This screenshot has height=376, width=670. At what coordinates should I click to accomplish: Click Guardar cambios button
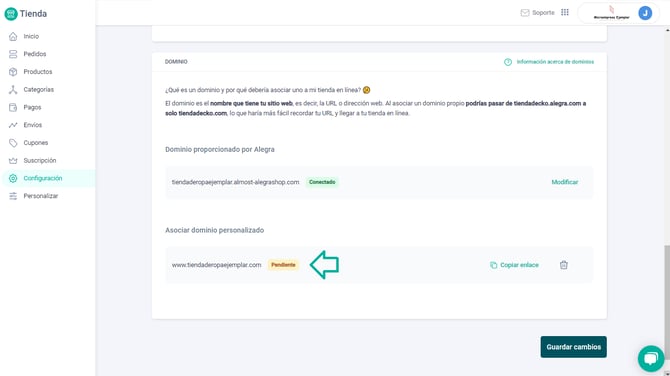pos(573,347)
